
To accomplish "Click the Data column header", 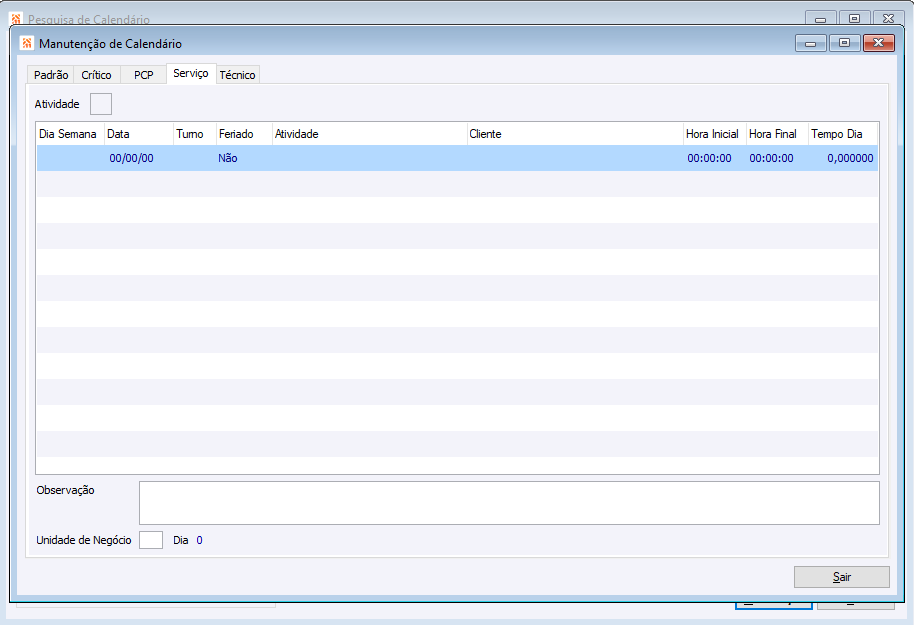I will pyautogui.click(x=139, y=134).
